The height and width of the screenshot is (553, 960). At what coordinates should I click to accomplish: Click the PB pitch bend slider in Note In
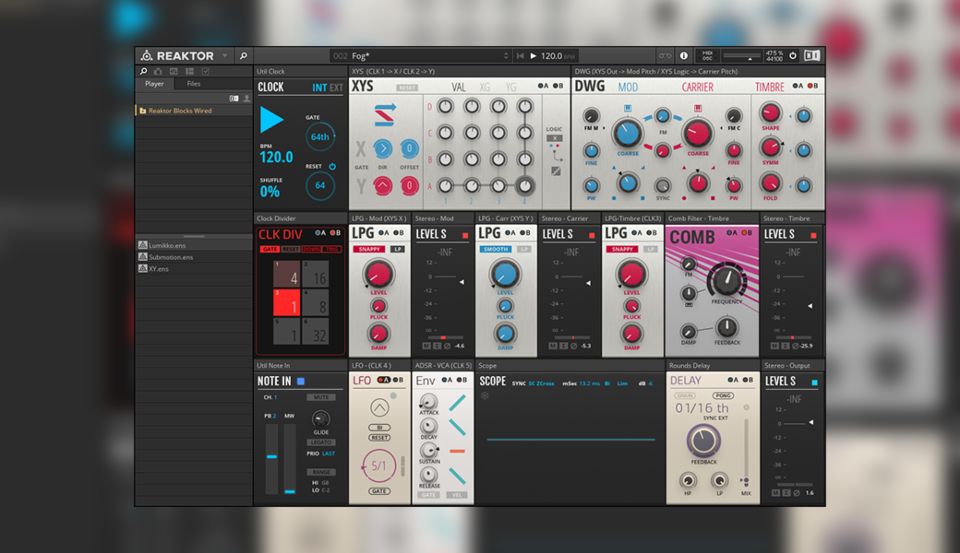tap(270, 456)
